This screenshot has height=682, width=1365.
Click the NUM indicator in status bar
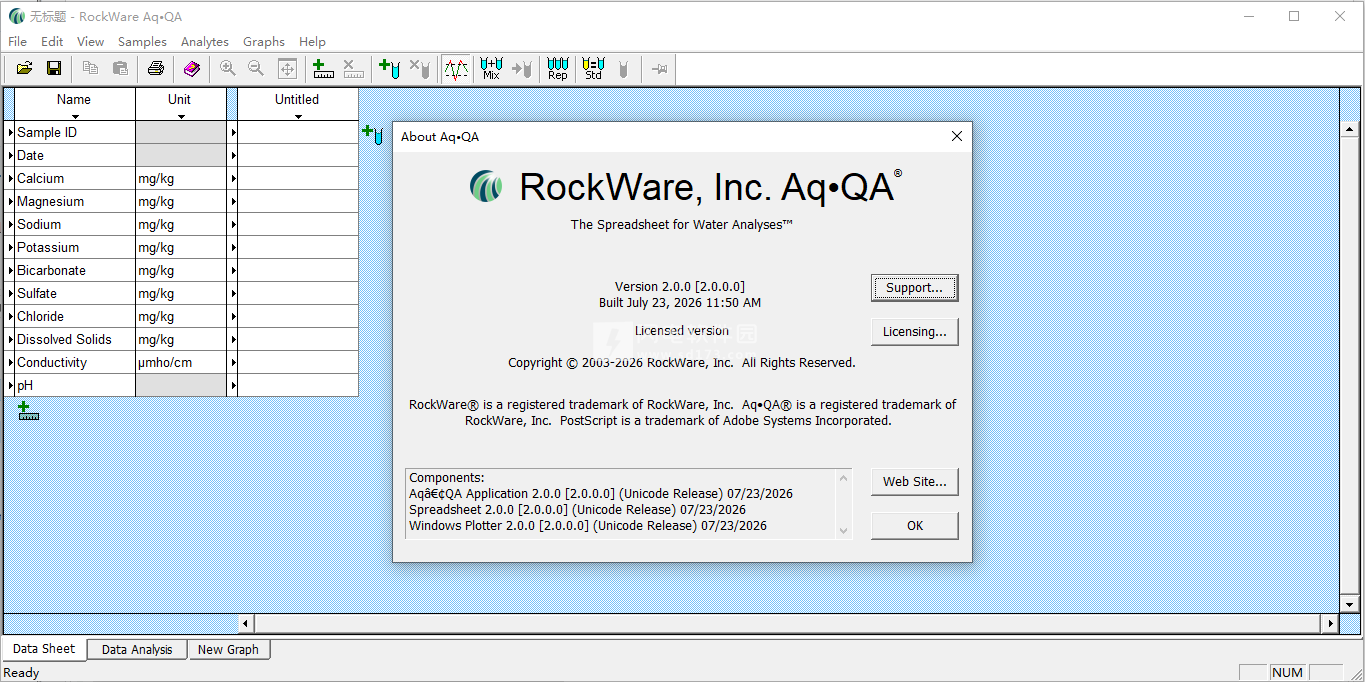(1288, 673)
